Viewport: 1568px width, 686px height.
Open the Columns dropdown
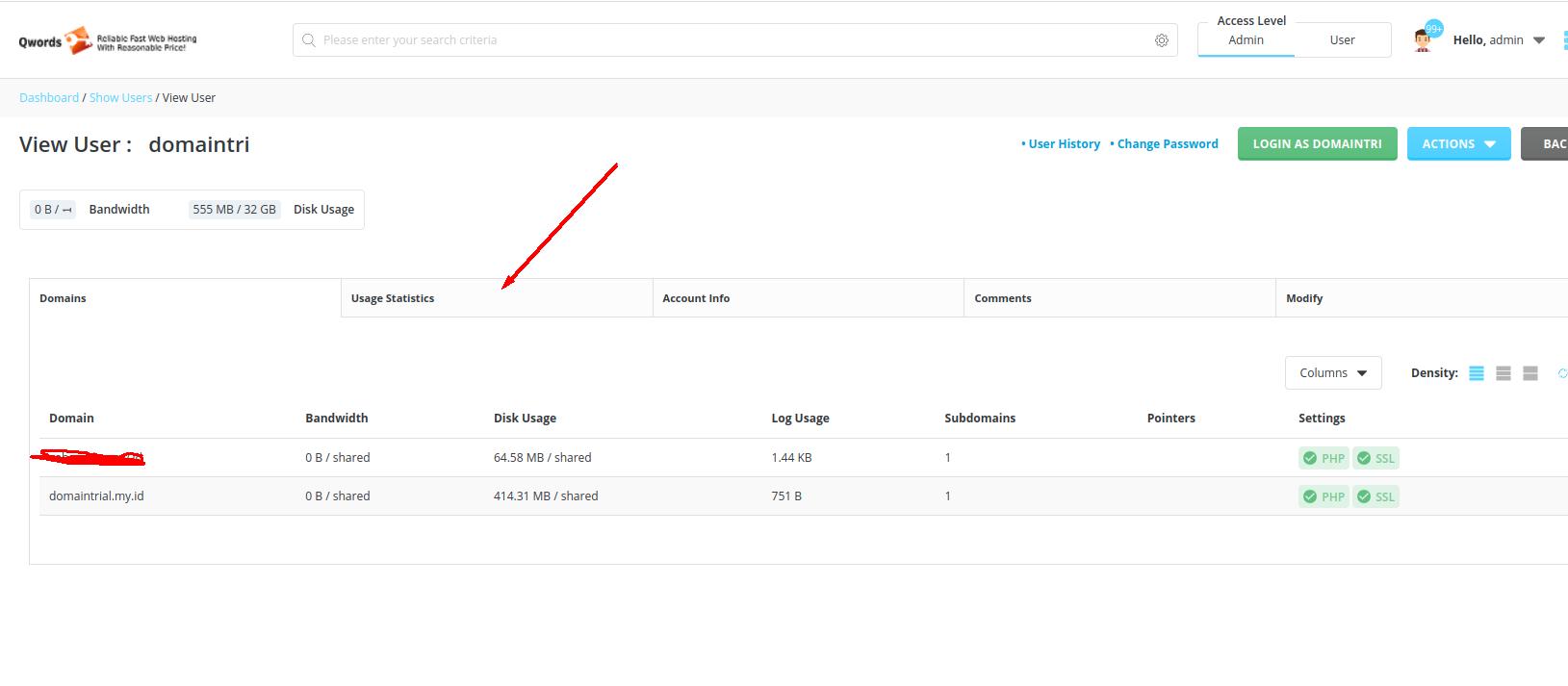(1333, 373)
